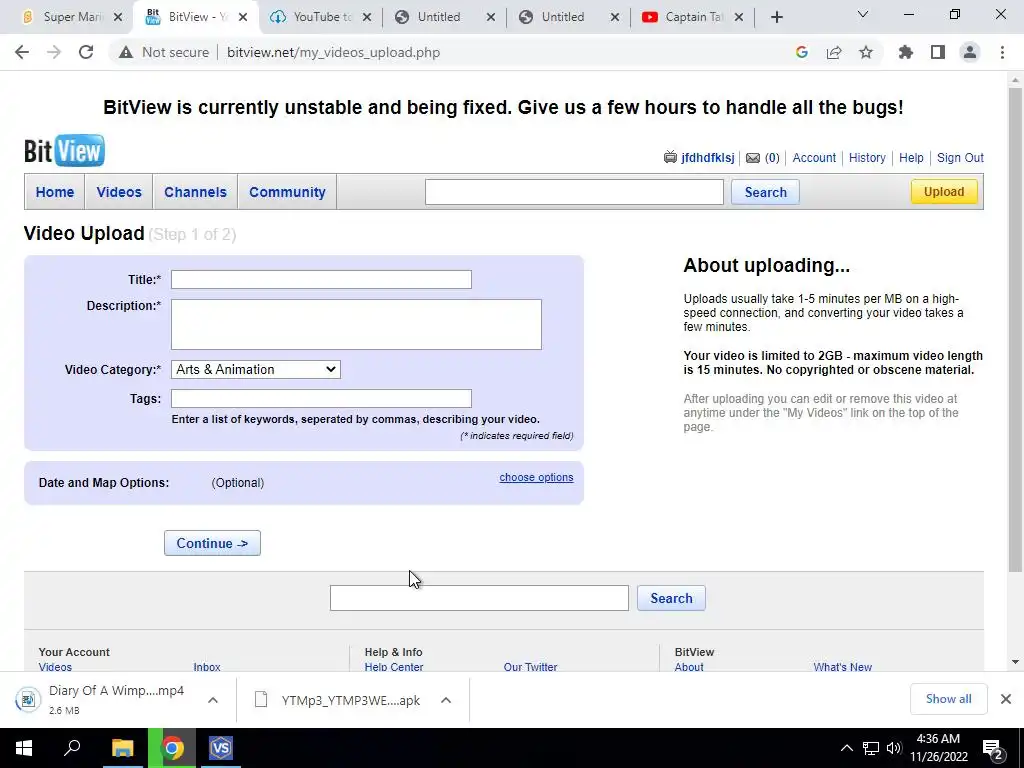The width and height of the screenshot is (1024, 768).
Task: Open the inbox envelope icon
Action: click(753, 158)
